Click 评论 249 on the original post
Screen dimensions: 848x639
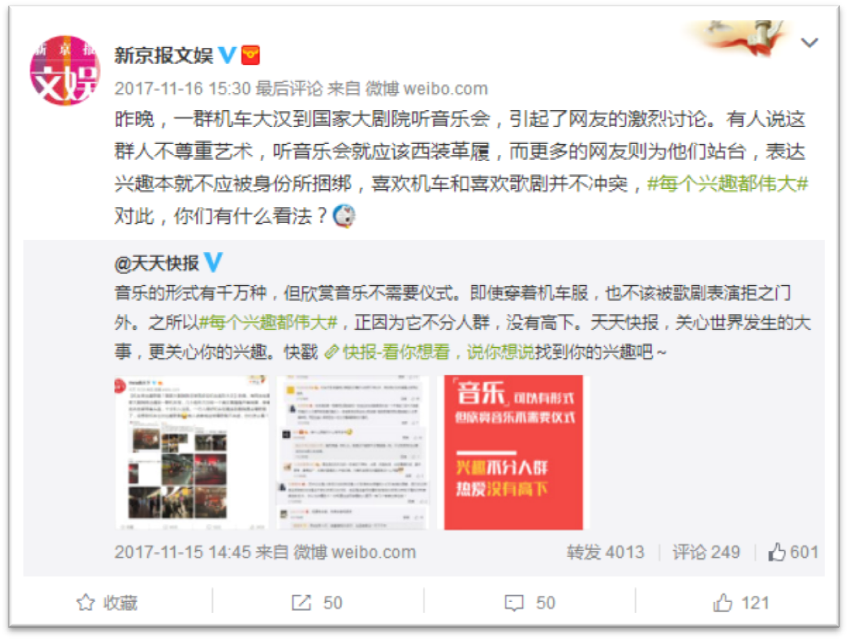pos(706,552)
